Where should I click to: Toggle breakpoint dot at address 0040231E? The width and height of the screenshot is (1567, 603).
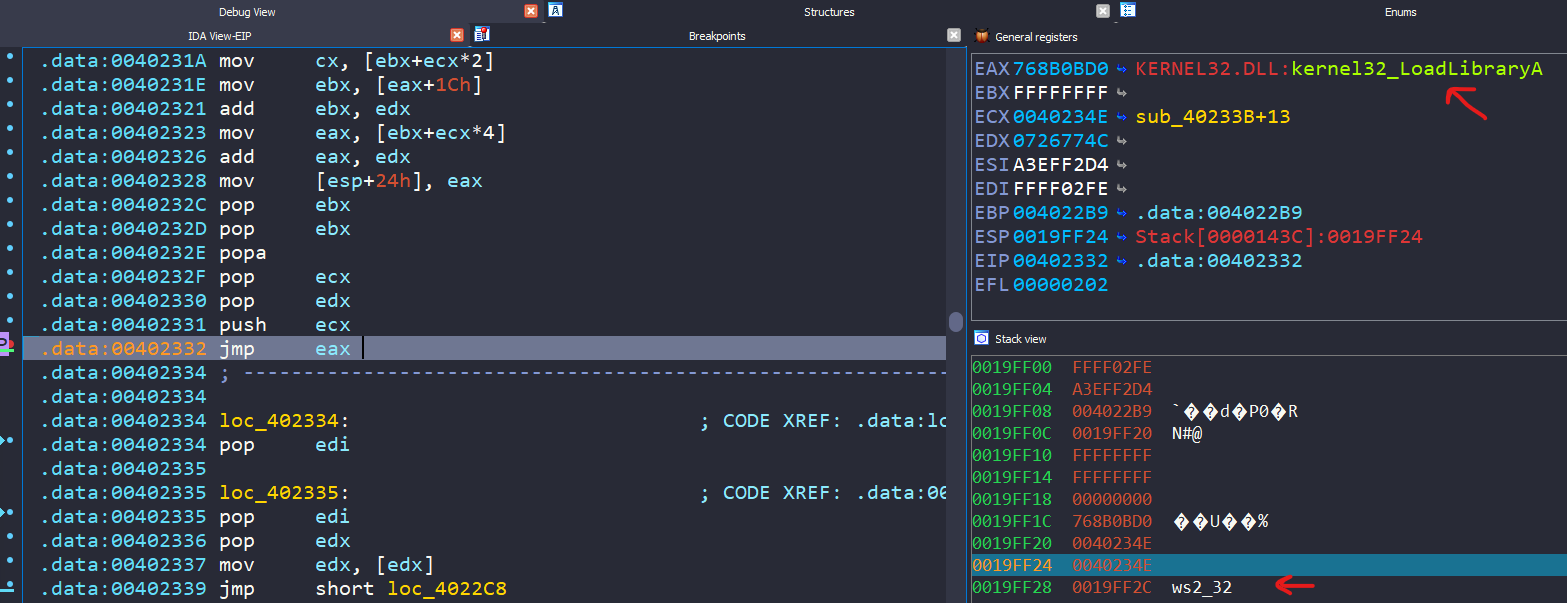[x=9, y=81]
